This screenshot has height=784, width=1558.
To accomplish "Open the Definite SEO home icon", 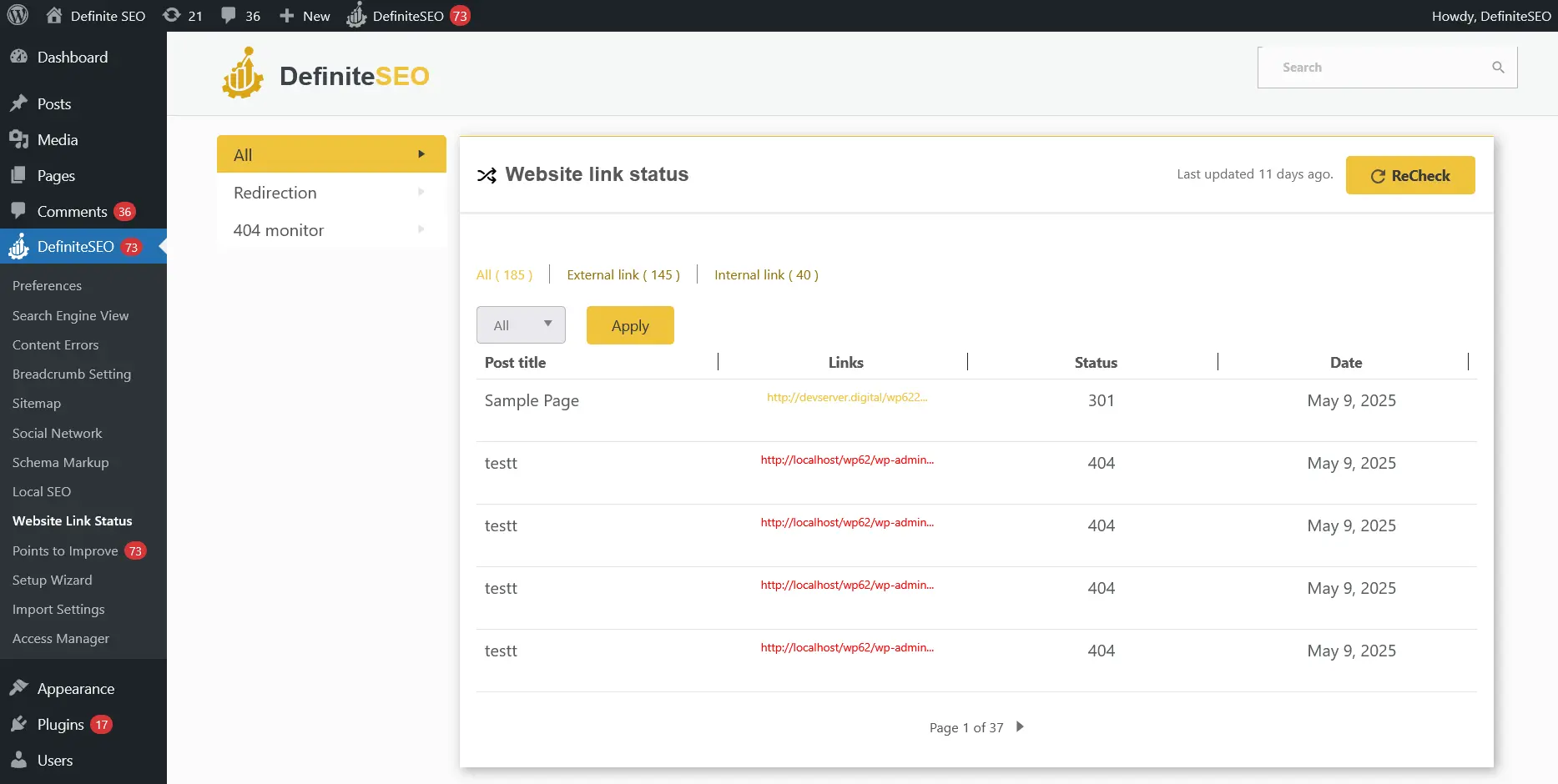I will [x=54, y=15].
